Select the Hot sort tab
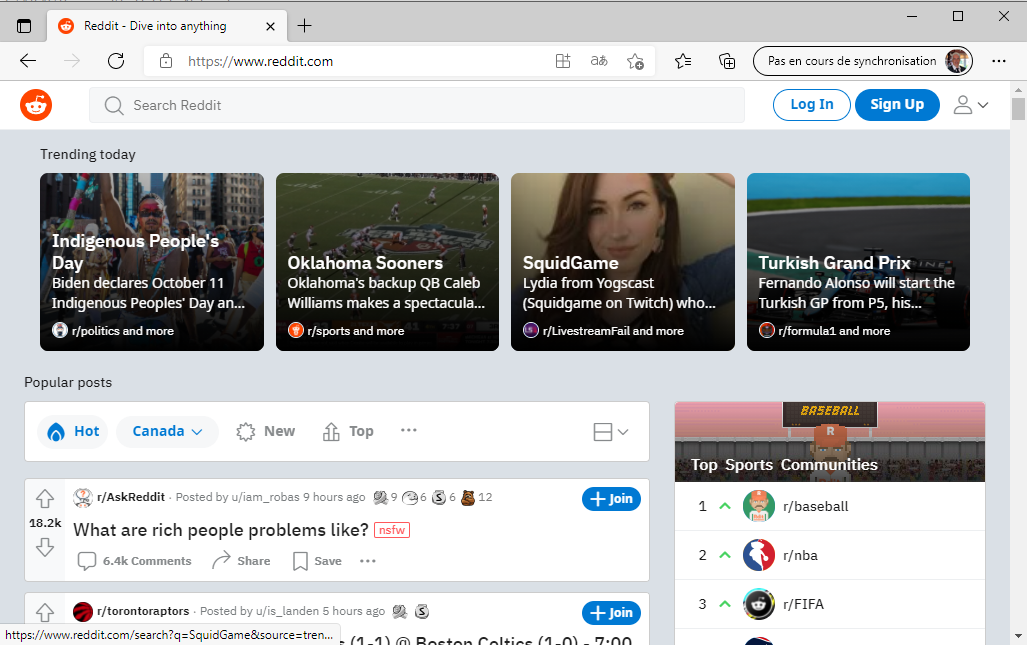The image size is (1027, 645). pos(74,431)
